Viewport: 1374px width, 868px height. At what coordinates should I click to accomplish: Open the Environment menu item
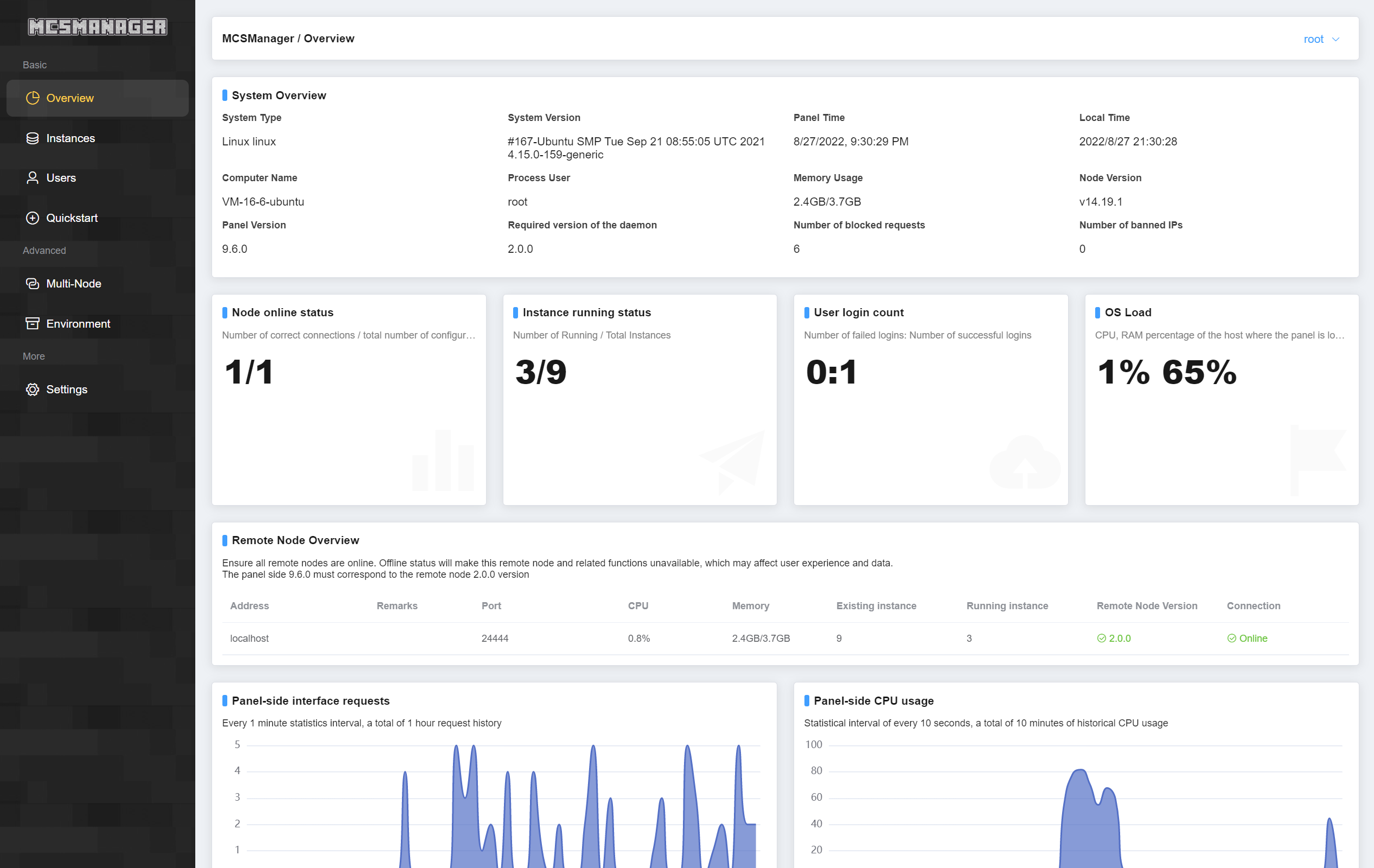pyautogui.click(x=98, y=323)
